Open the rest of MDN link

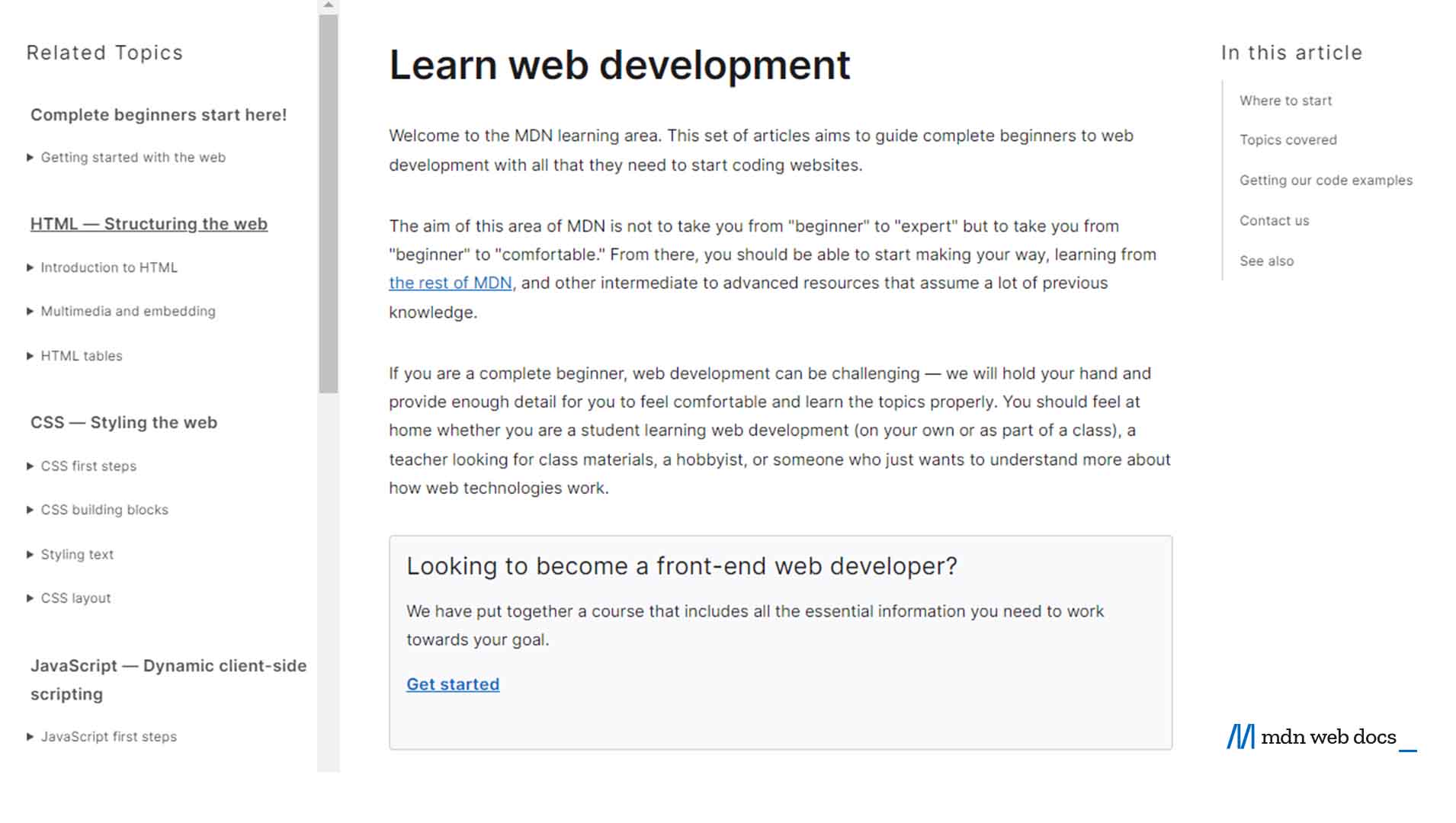[x=450, y=283]
